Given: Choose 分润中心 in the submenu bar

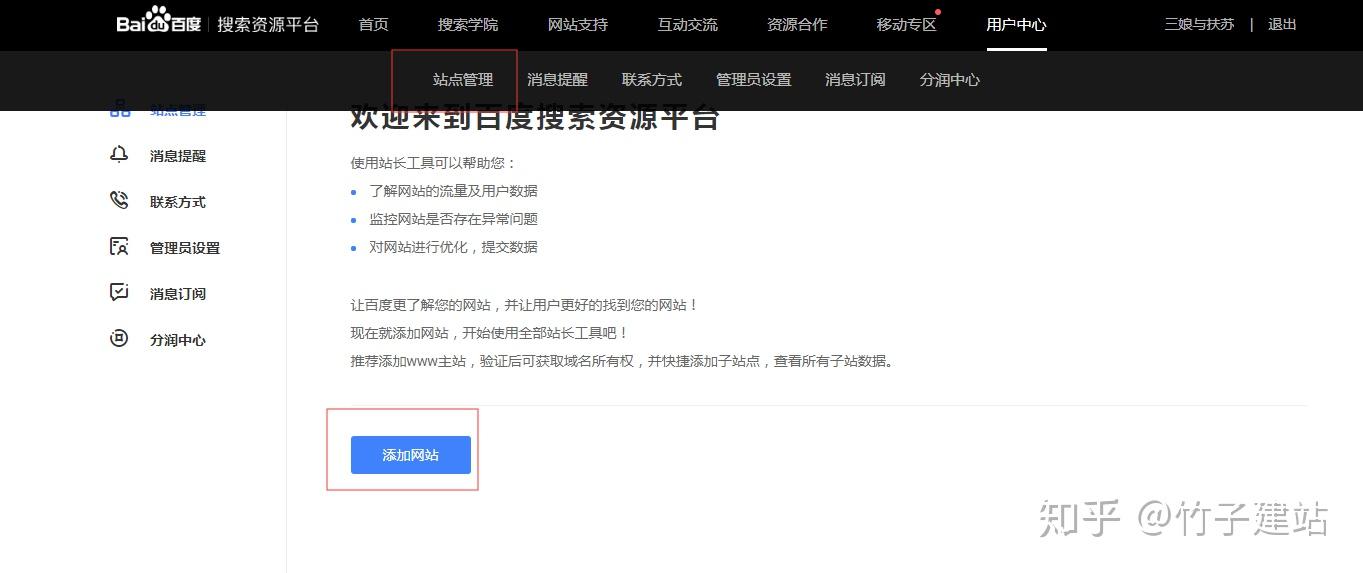Looking at the screenshot, I should (950, 80).
